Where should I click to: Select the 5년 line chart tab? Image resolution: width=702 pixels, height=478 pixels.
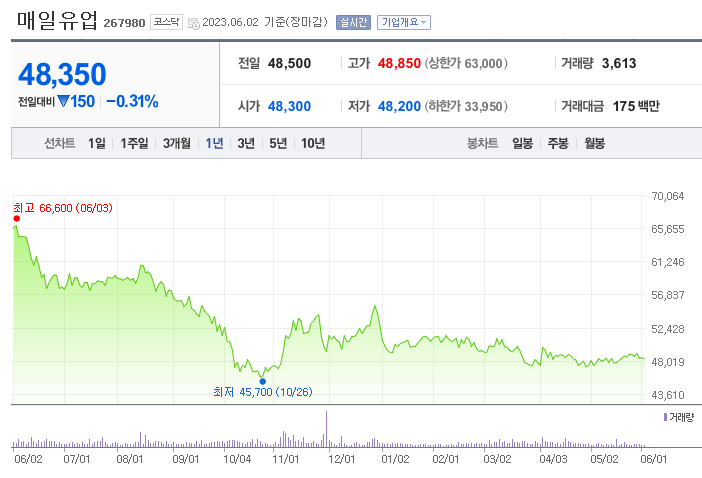click(278, 143)
